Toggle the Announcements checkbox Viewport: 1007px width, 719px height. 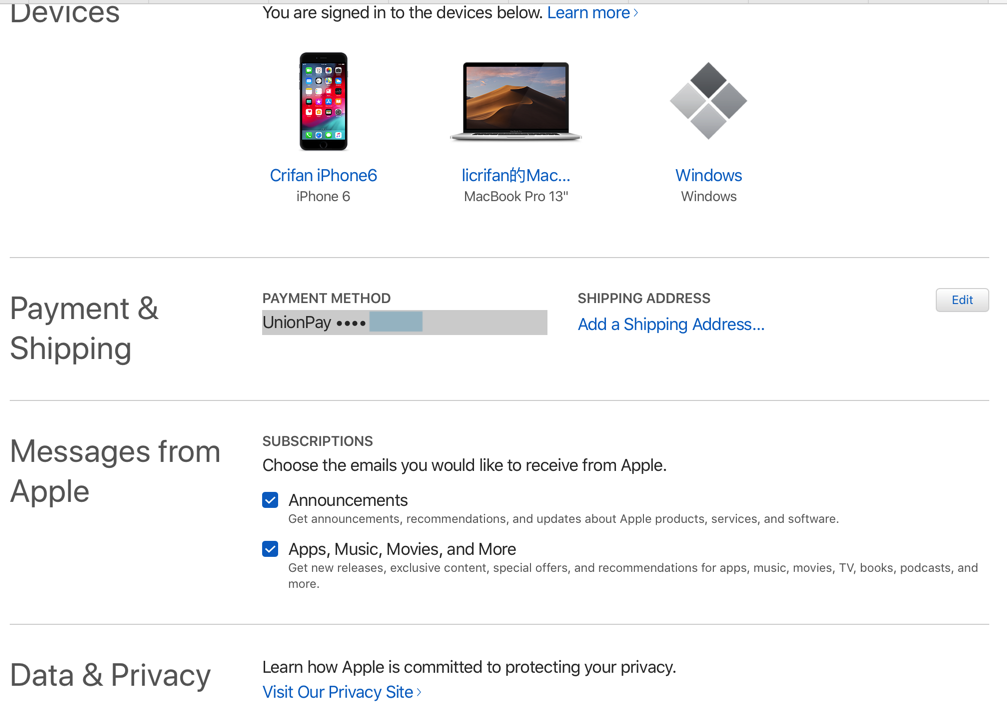coord(270,500)
